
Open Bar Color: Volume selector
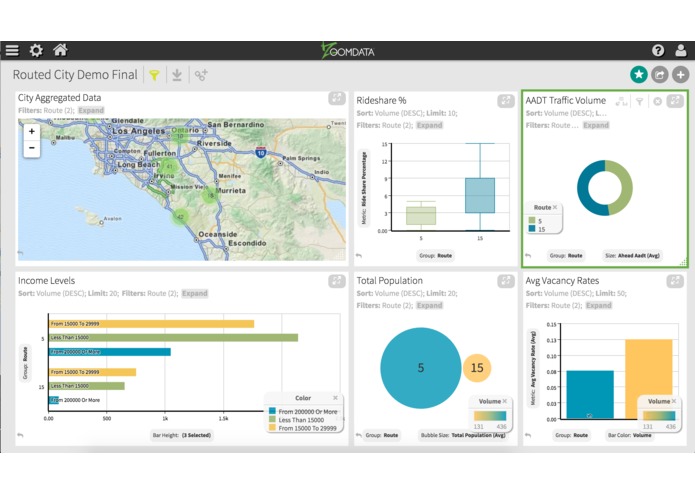point(630,435)
